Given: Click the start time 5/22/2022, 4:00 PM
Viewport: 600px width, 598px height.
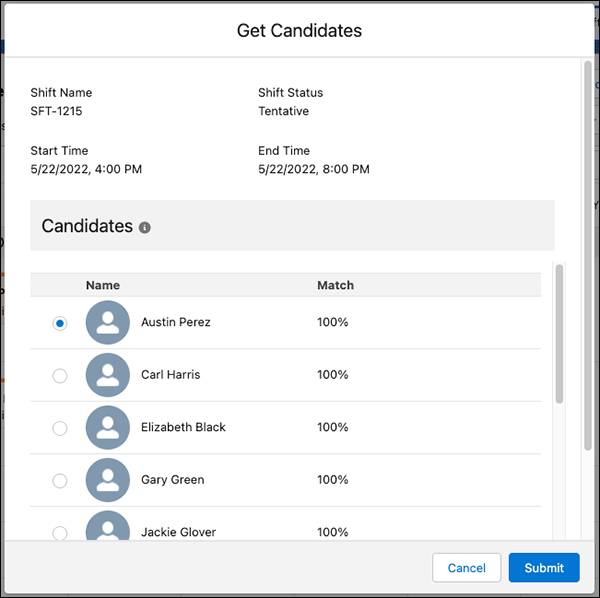Looking at the screenshot, I should point(86,169).
